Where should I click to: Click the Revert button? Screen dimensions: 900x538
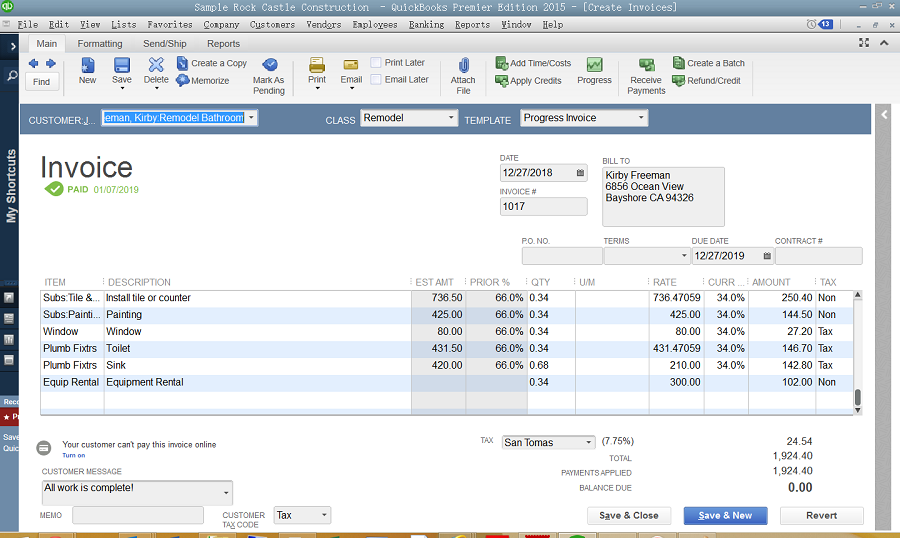[821, 516]
